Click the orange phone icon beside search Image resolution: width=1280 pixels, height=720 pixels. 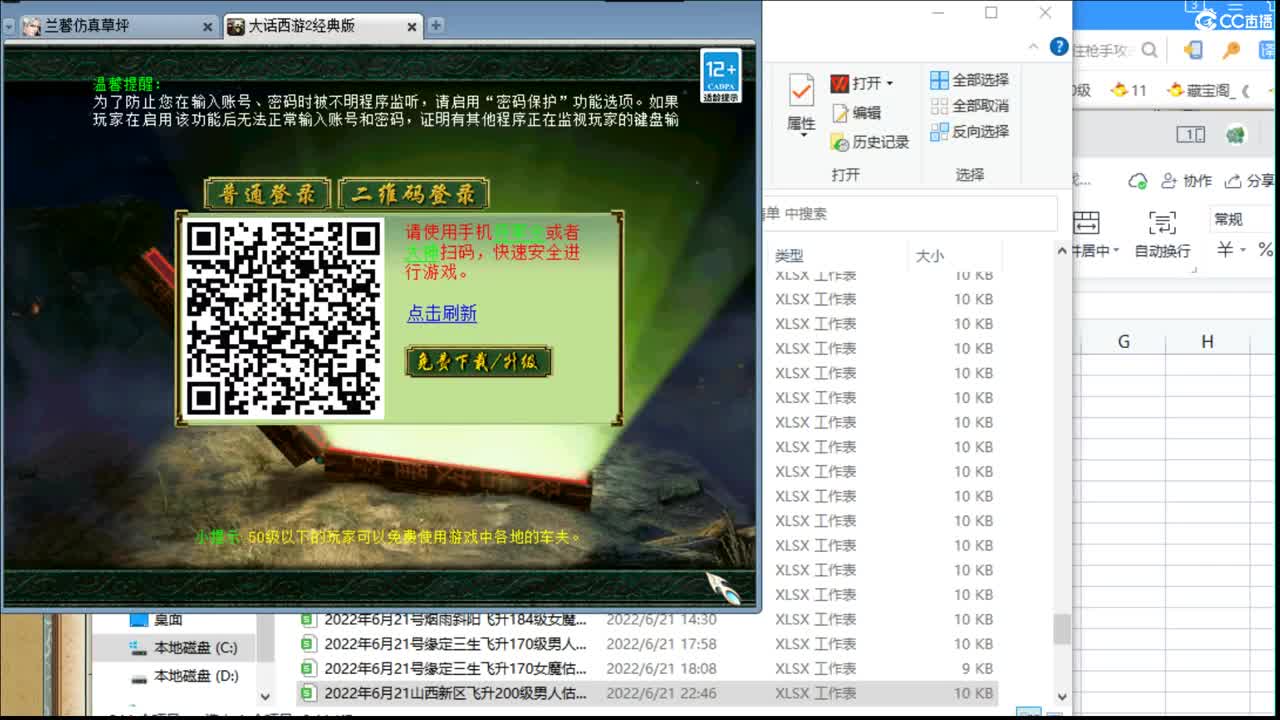click(1193, 50)
